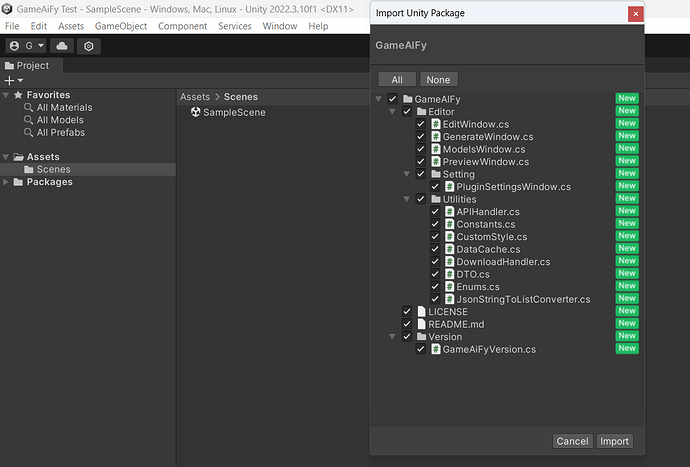The image size is (690, 467).
Task: Close the Import Unity Package dialog
Action: 635,14
